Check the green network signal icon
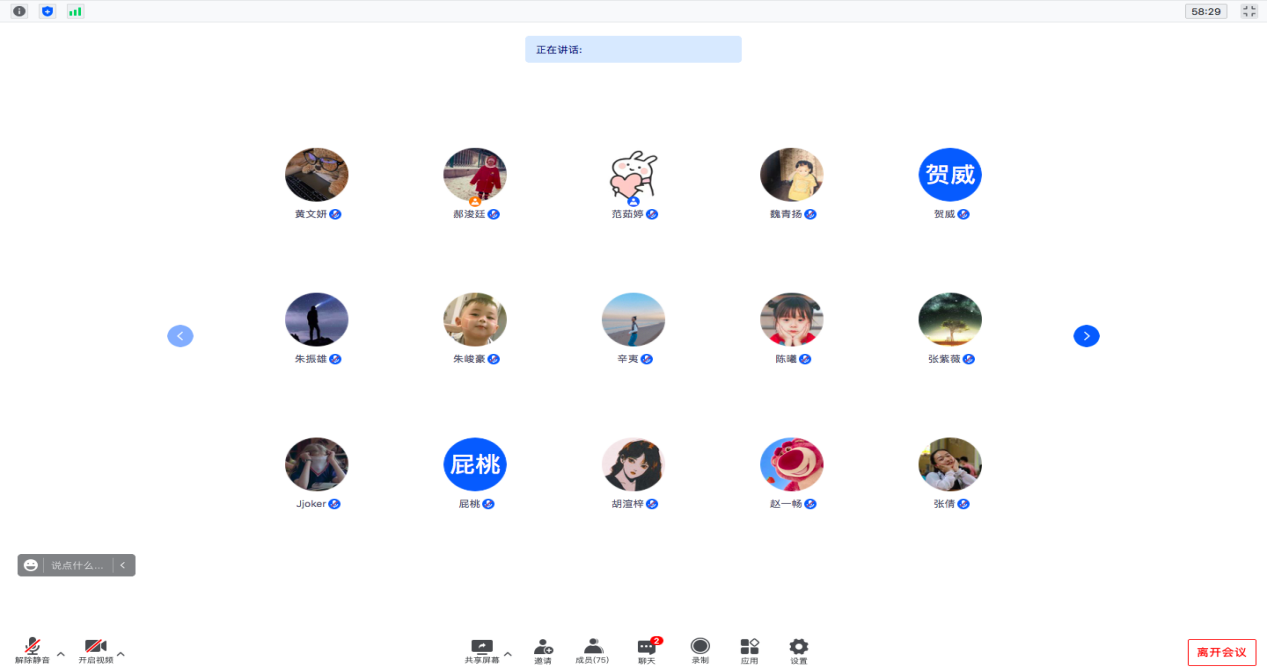This screenshot has height=672, width=1267. coord(75,11)
